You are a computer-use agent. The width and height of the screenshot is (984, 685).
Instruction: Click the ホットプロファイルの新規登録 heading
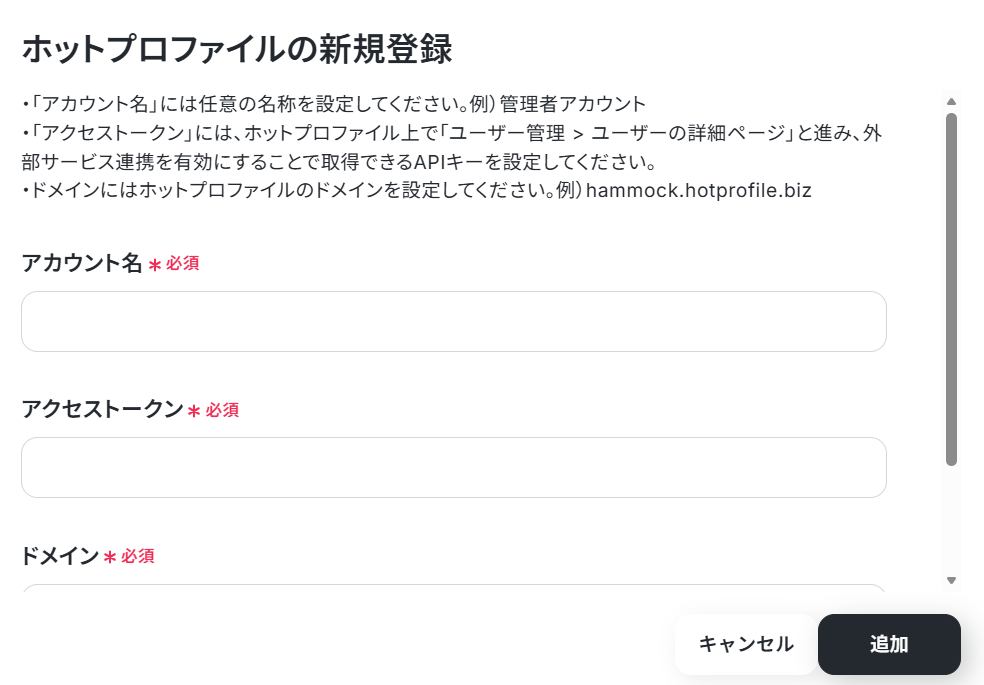237,49
